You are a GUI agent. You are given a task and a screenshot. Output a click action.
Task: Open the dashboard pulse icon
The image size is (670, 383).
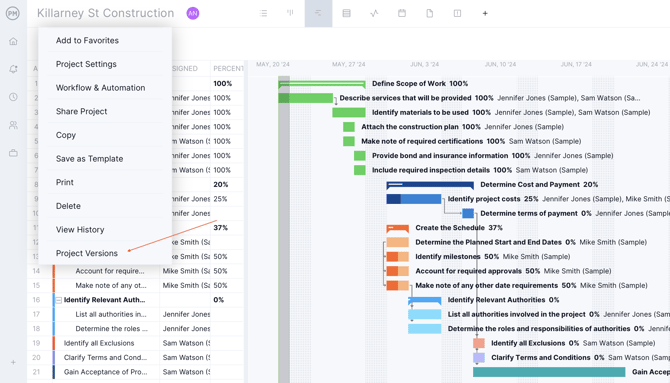374,13
